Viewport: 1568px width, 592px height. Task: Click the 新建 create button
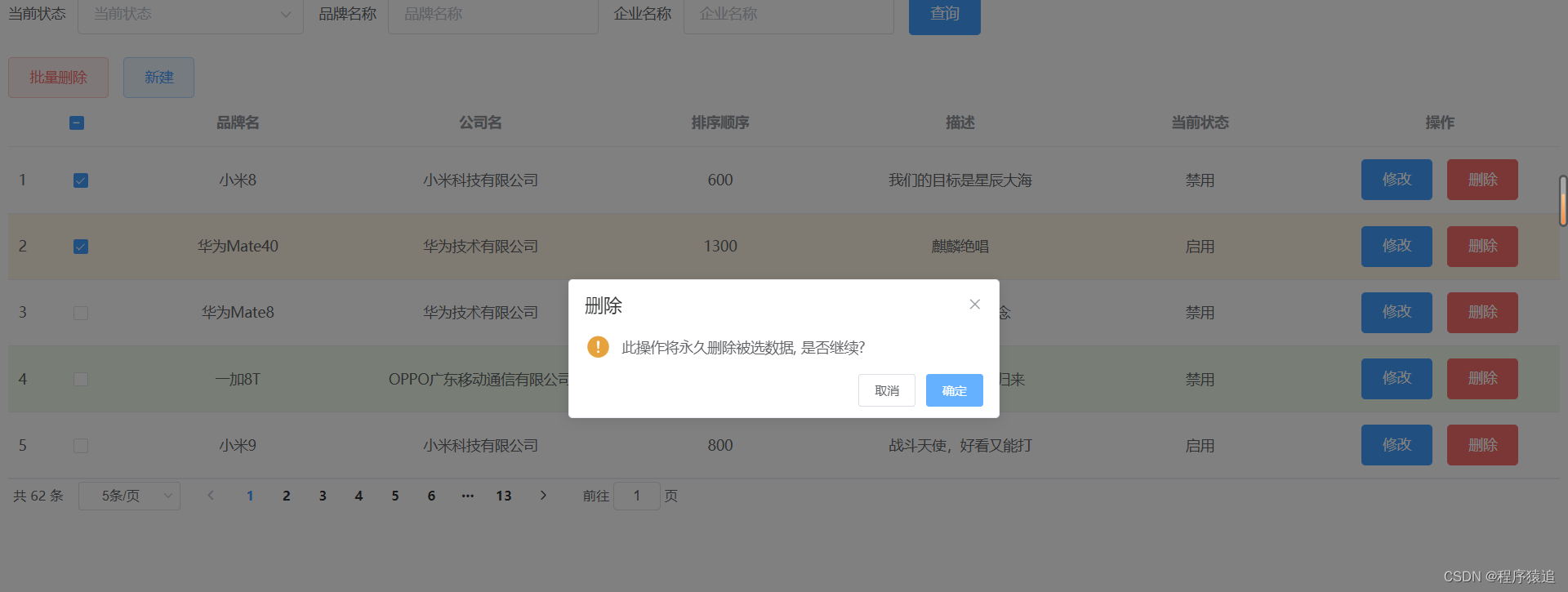158,78
